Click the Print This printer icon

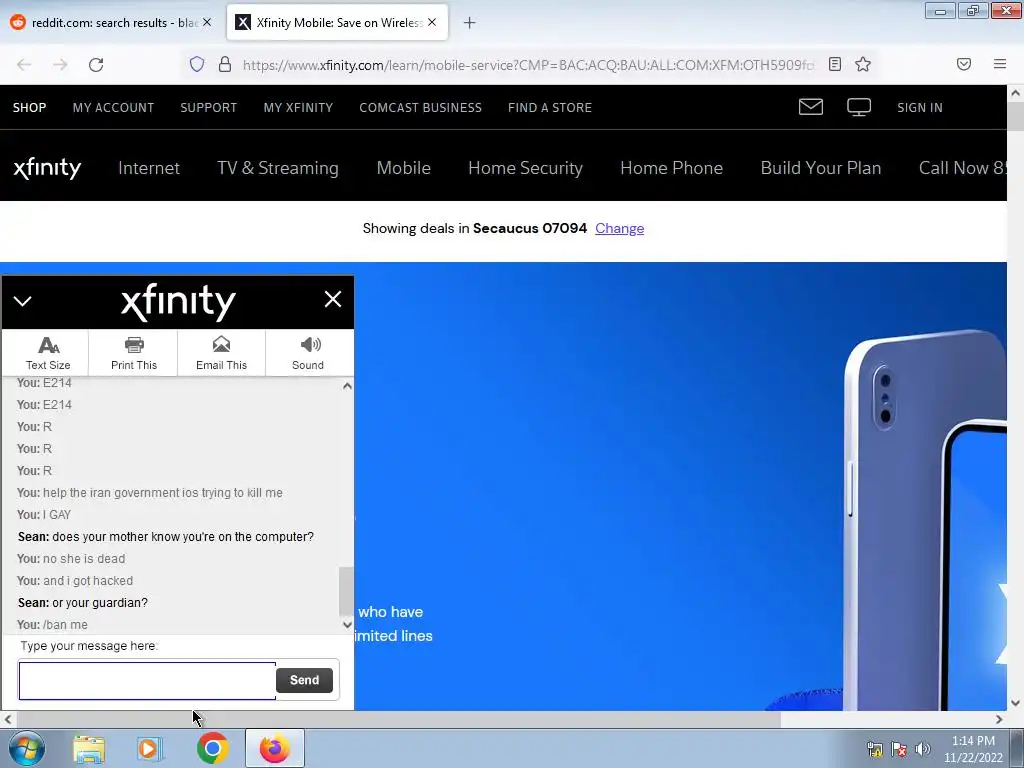coord(134,344)
